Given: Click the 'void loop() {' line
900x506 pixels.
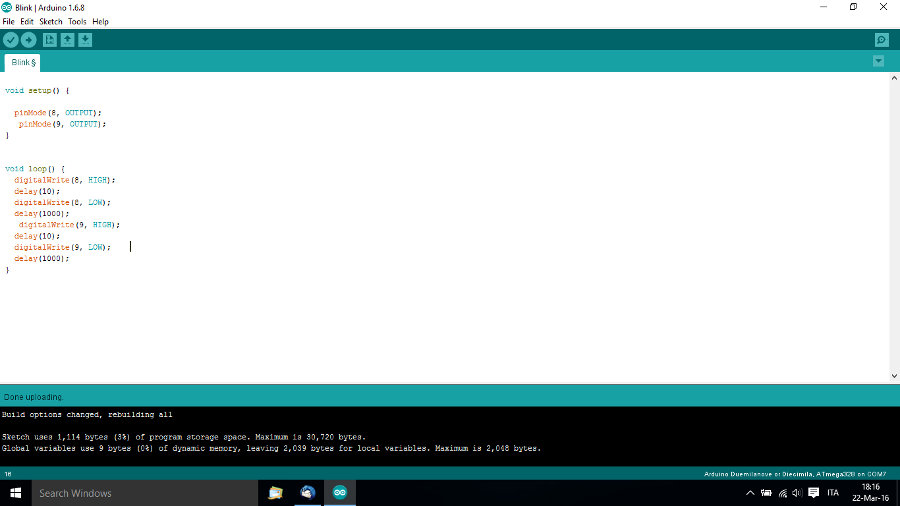Looking at the screenshot, I should point(35,169).
